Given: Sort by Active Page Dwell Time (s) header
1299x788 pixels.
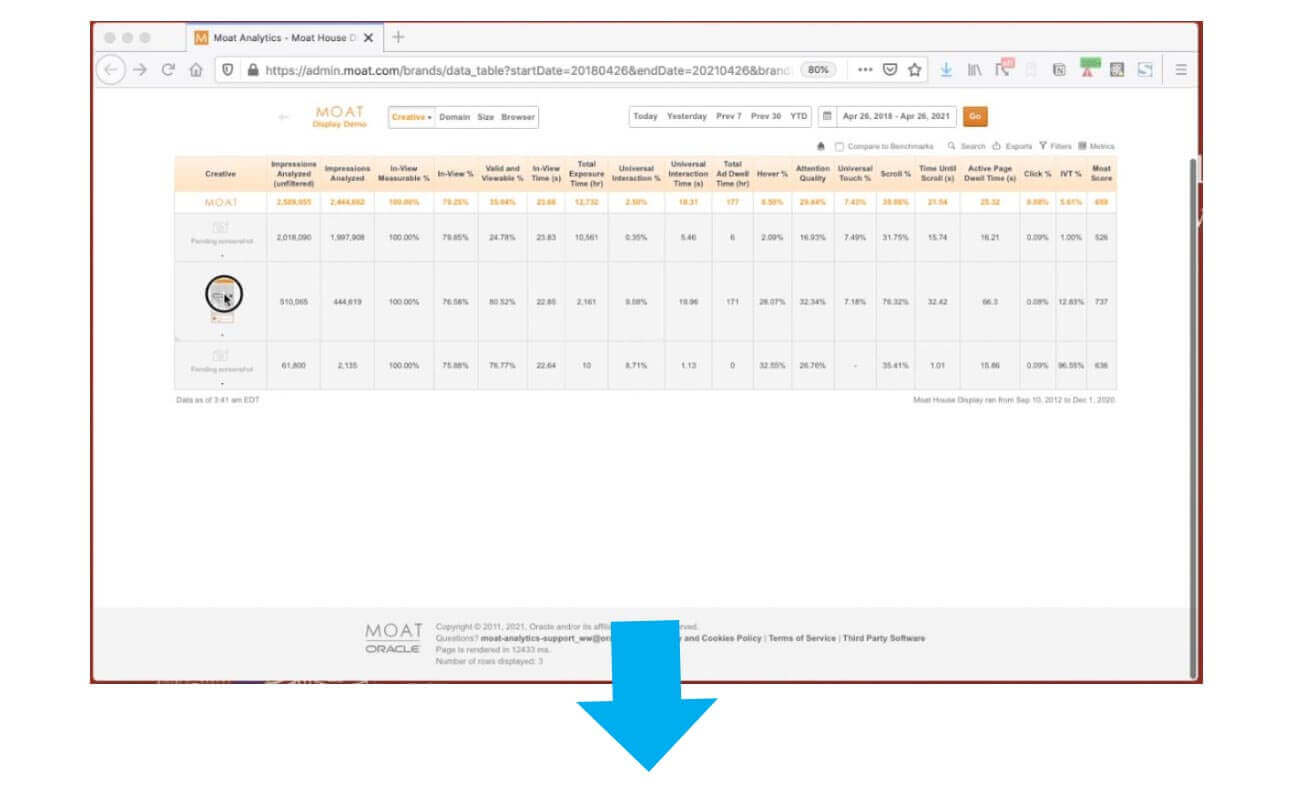Looking at the screenshot, I should coord(990,174).
